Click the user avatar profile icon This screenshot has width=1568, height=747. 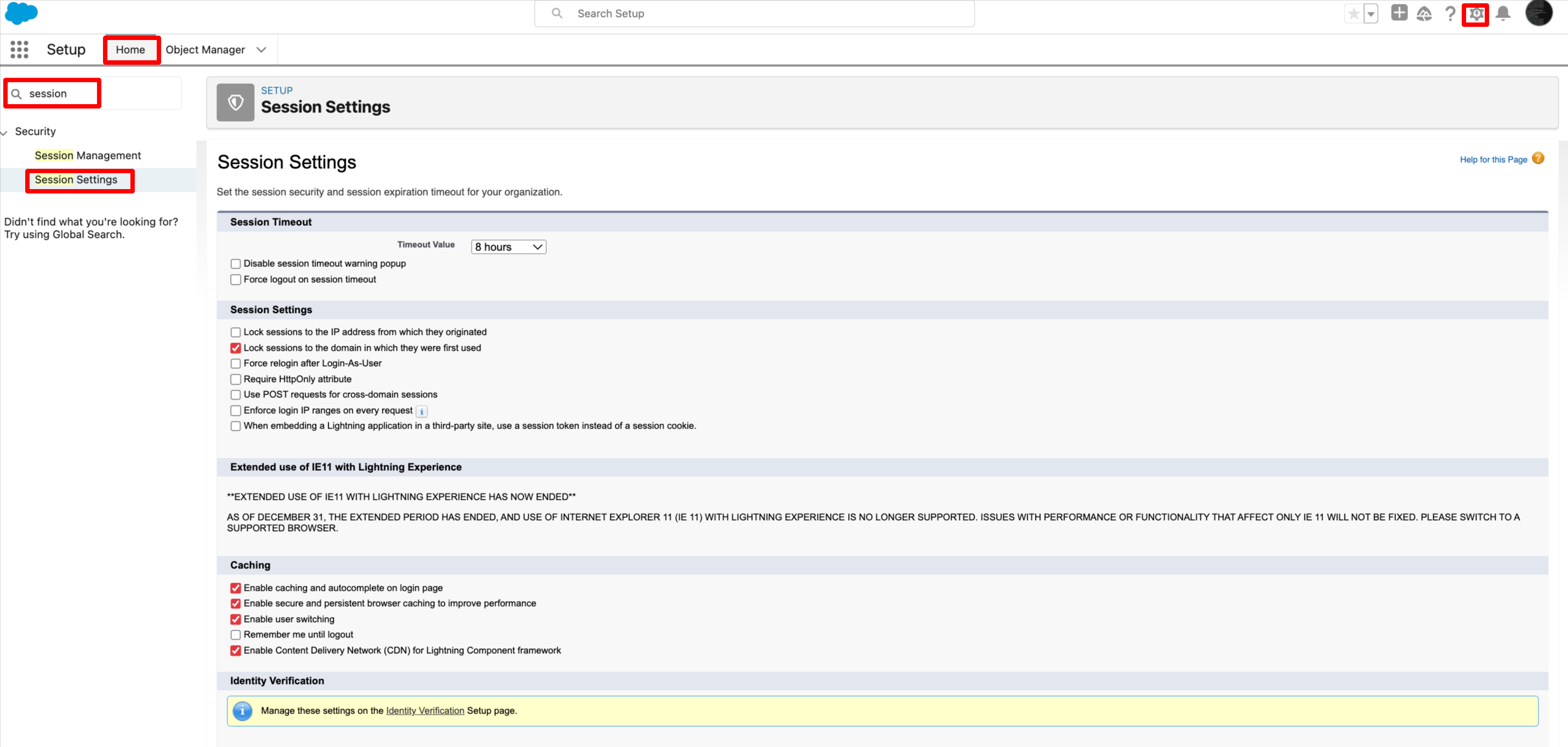pos(1538,13)
